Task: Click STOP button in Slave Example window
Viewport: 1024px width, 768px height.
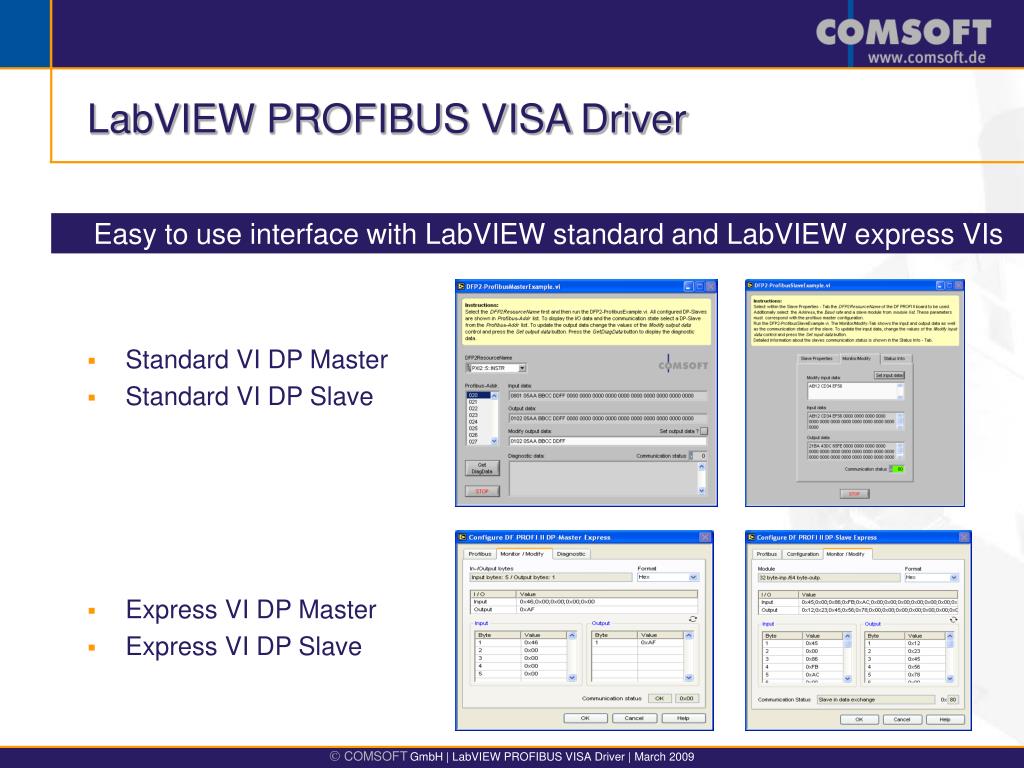Action: click(854, 494)
